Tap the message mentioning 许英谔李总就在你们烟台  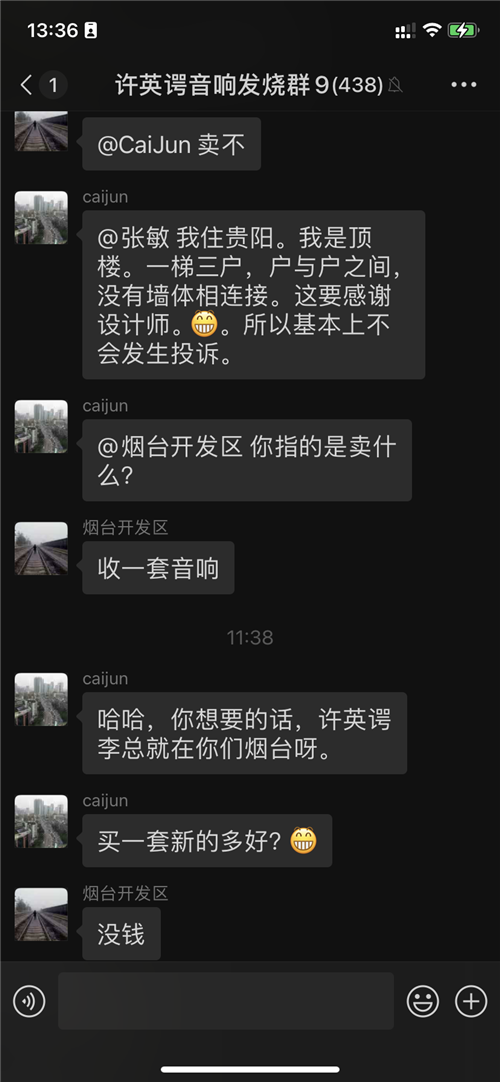[x=244, y=733]
